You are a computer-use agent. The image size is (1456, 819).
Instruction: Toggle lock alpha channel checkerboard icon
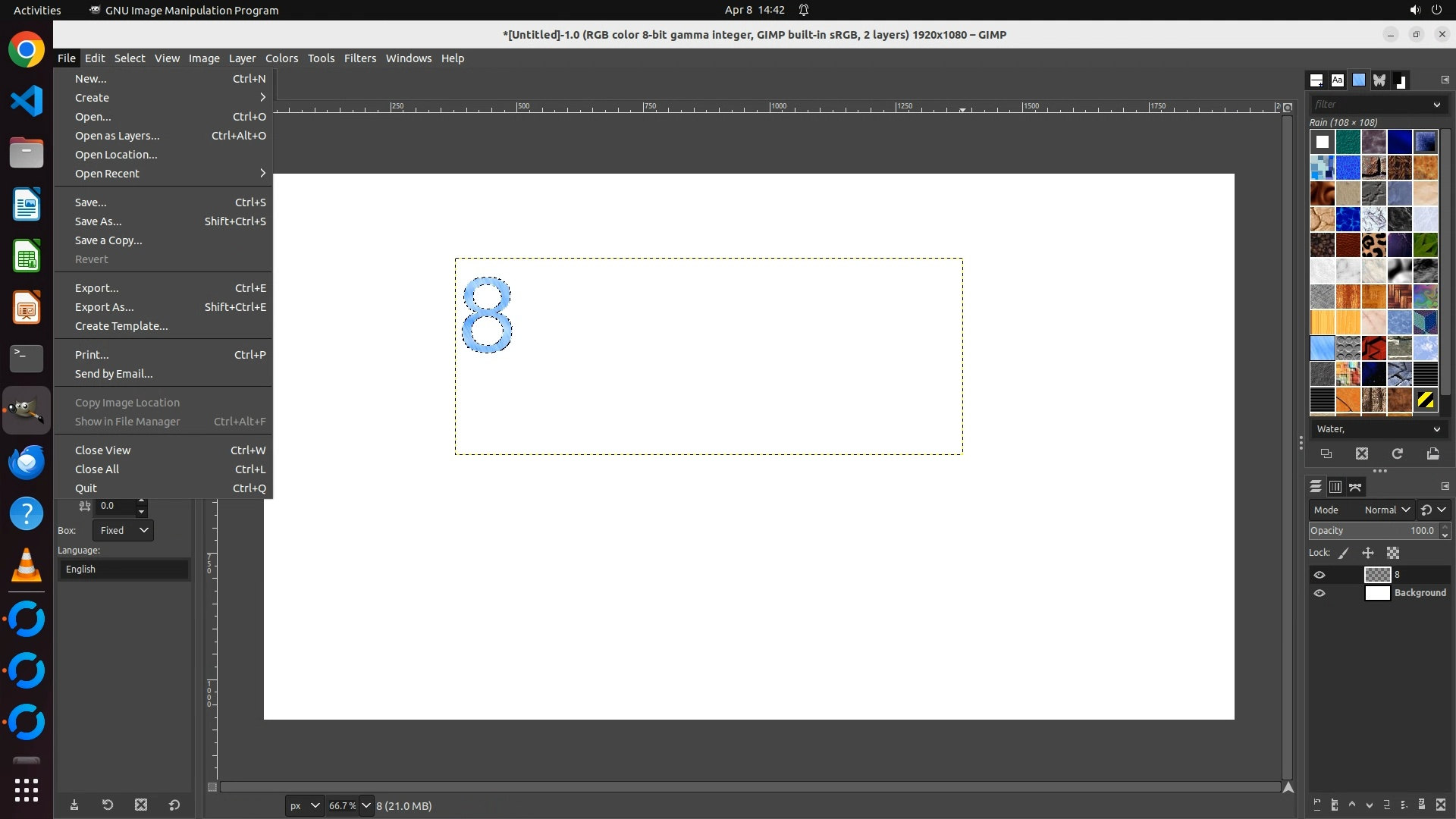click(x=1393, y=553)
